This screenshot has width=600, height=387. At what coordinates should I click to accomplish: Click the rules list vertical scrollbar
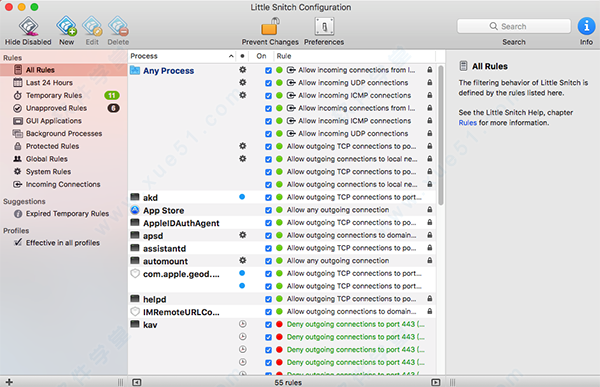(x=441, y=136)
